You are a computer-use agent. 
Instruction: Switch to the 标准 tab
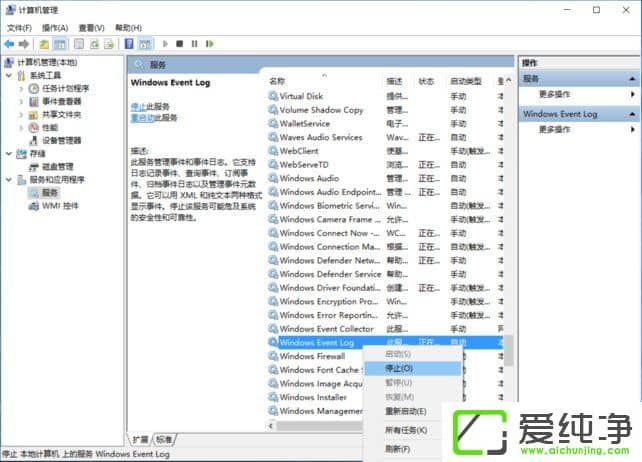(164, 439)
